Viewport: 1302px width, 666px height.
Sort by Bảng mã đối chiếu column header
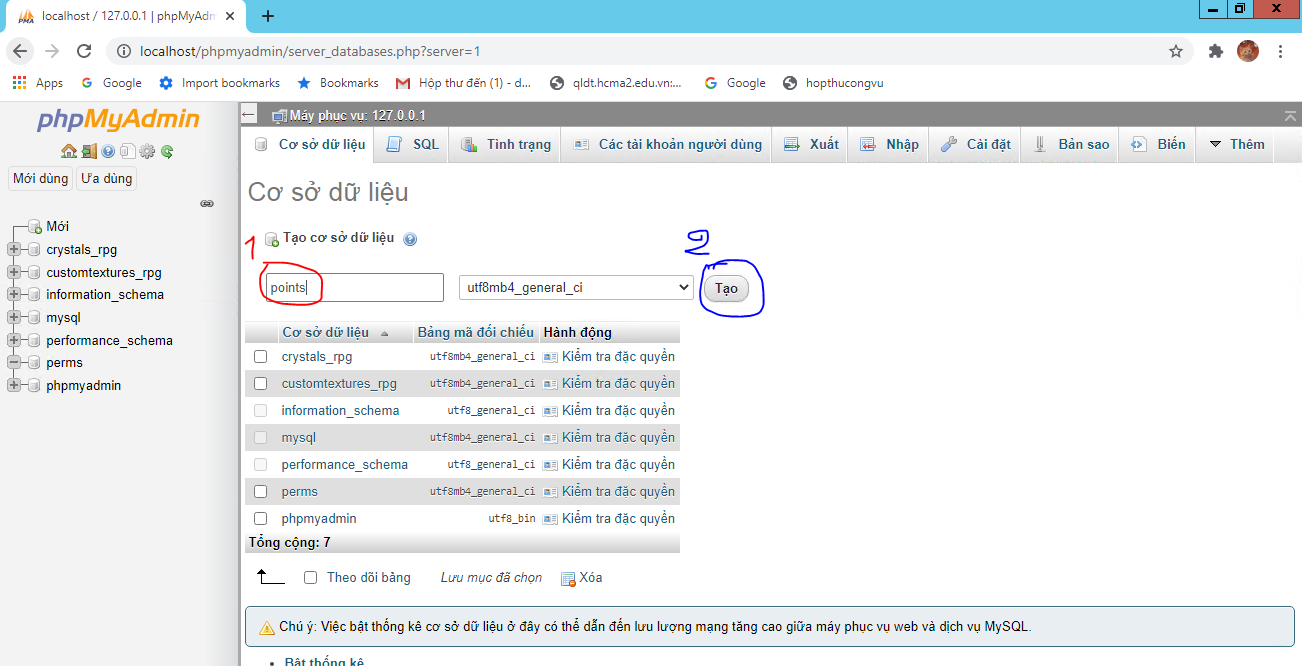click(x=476, y=333)
